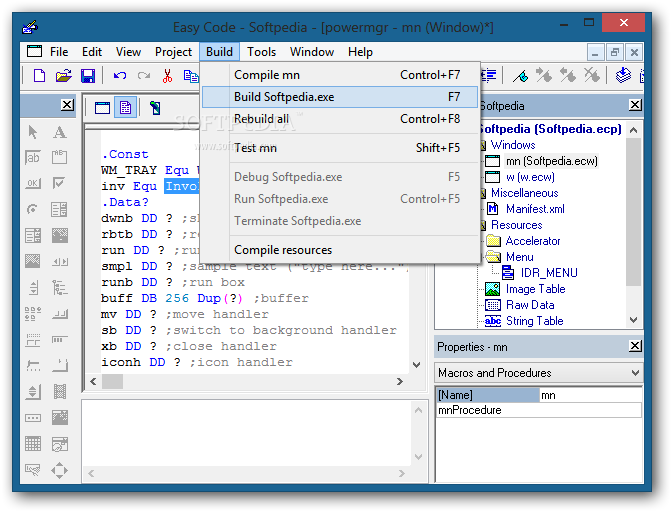Viewport: 672px width, 512px height.
Task: Select mn (Softpedia.ecw) in project tree
Action: [x=552, y=161]
